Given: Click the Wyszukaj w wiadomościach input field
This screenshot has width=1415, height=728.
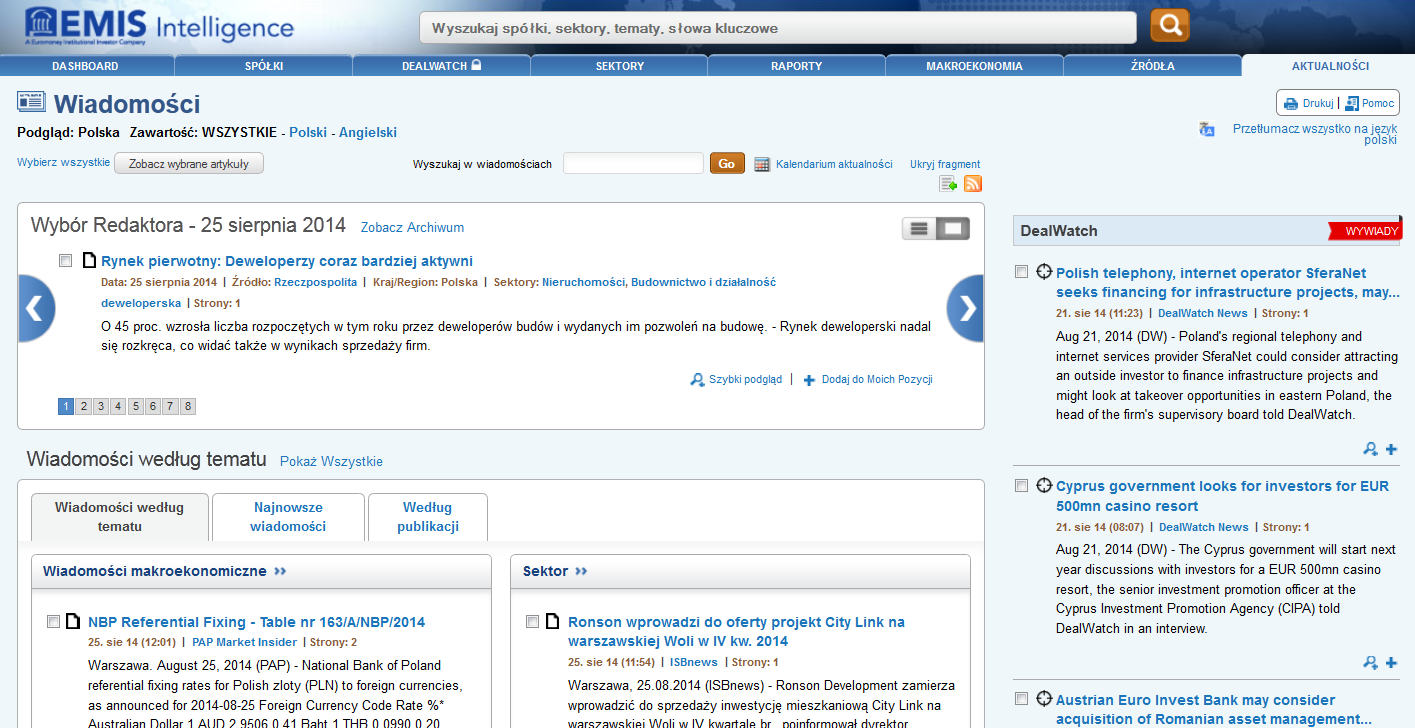Looking at the screenshot, I should point(633,163).
